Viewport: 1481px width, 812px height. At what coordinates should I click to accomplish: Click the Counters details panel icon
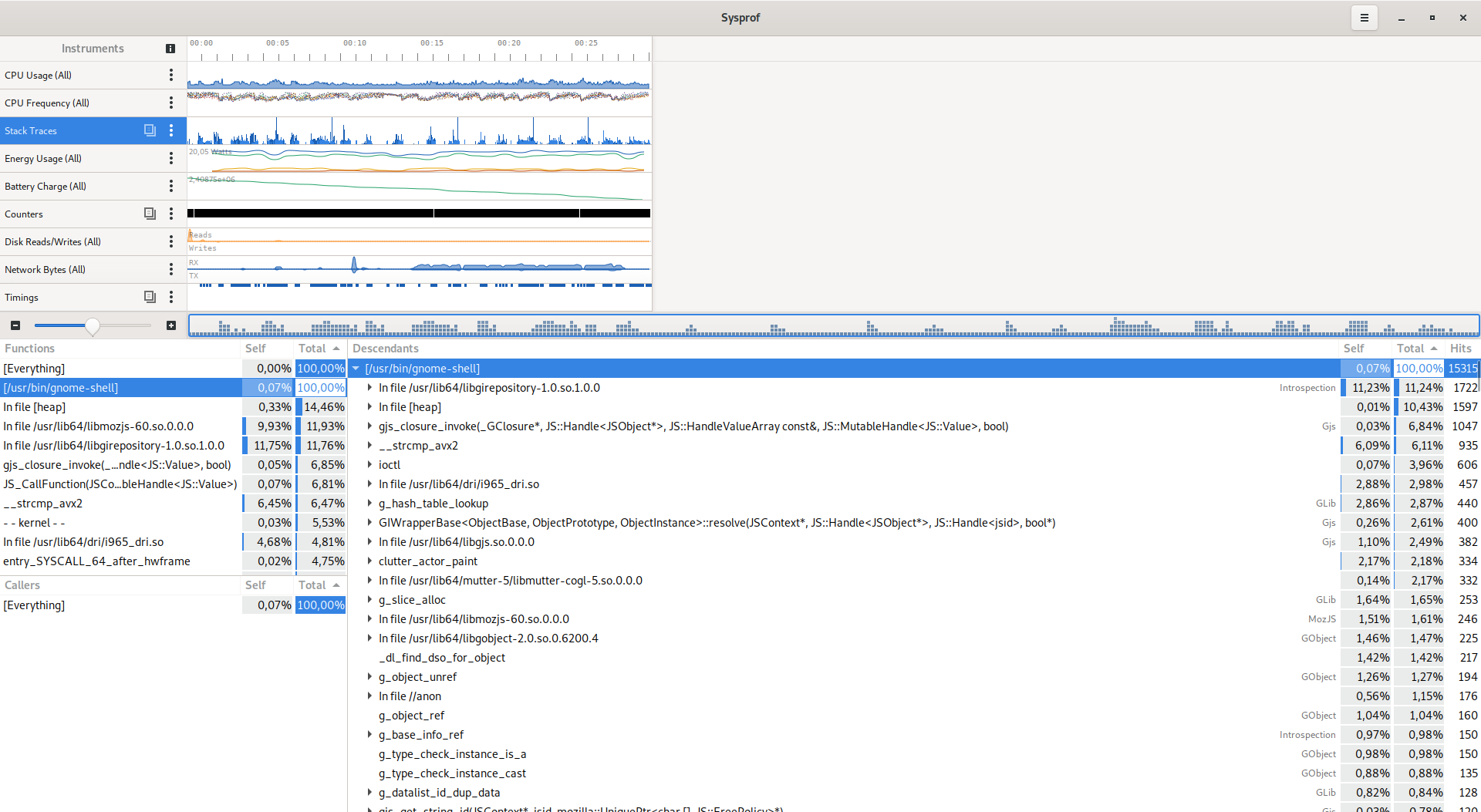[x=150, y=214]
